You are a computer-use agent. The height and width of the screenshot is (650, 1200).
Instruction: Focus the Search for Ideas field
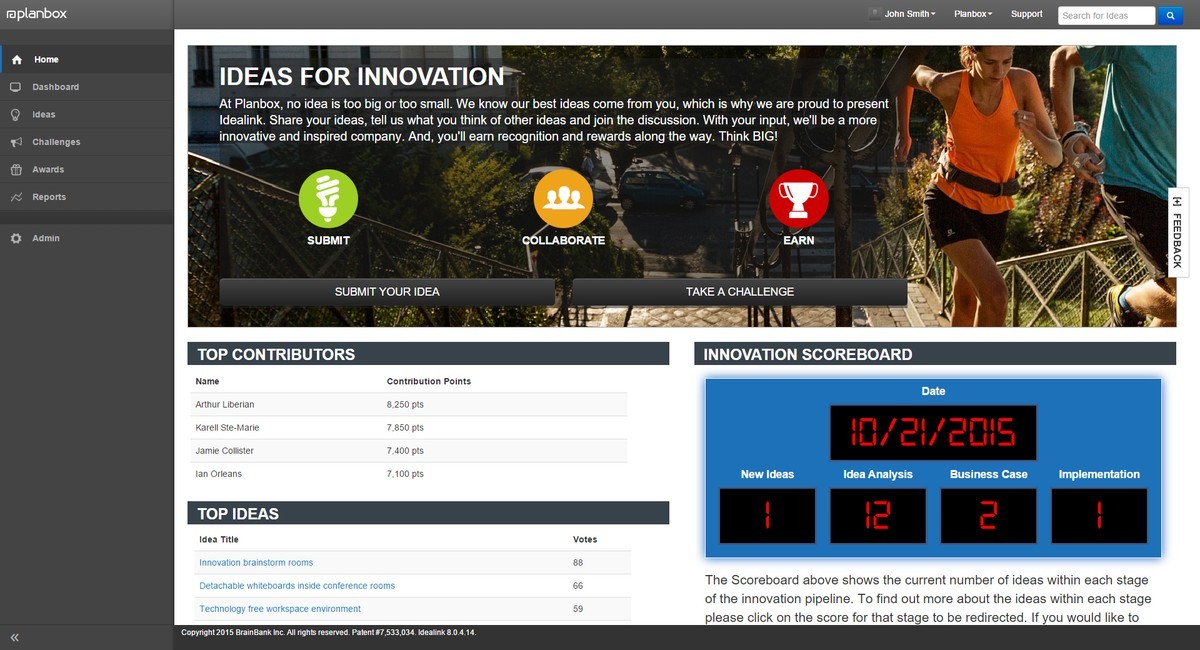pos(1106,15)
